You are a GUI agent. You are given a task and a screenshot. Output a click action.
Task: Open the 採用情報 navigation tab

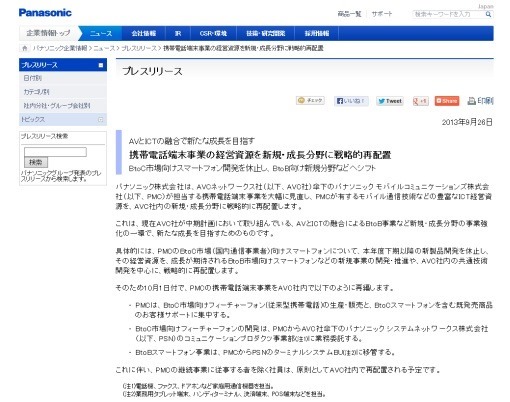(317, 33)
